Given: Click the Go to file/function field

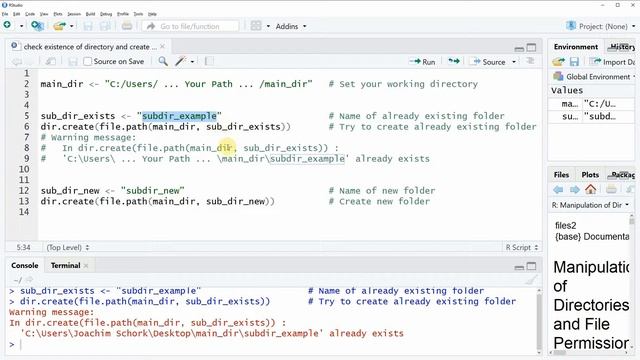Looking at the screenshot, I should [x=190, y=26].
